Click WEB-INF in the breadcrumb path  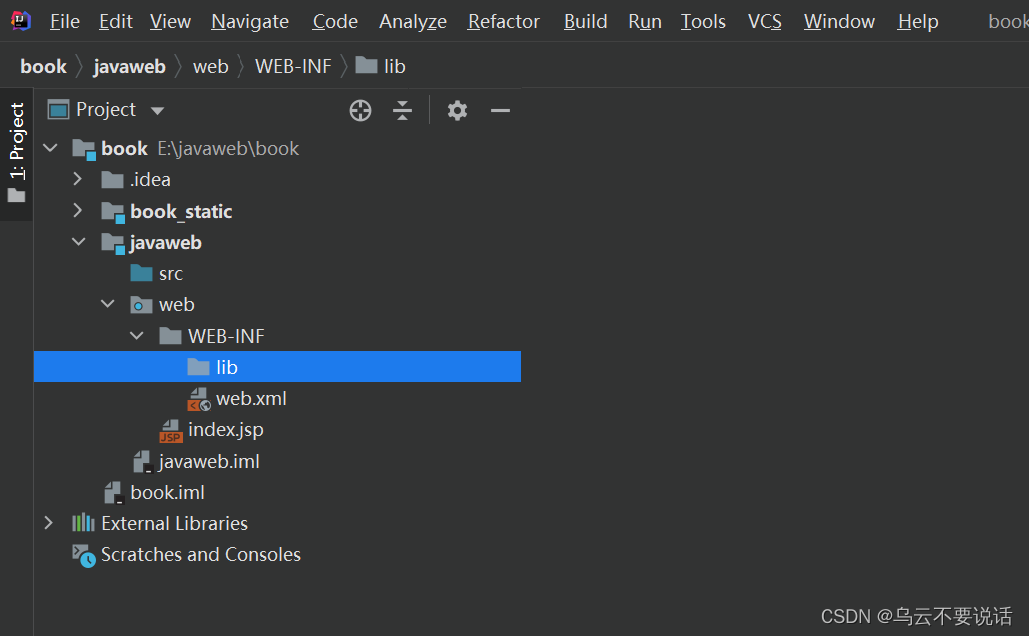point(293,67)
